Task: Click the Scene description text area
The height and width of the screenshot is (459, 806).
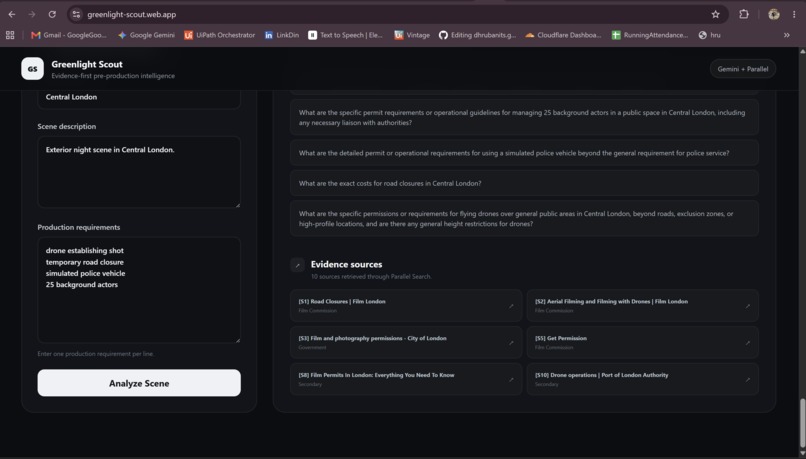Action: coord(139,172)
